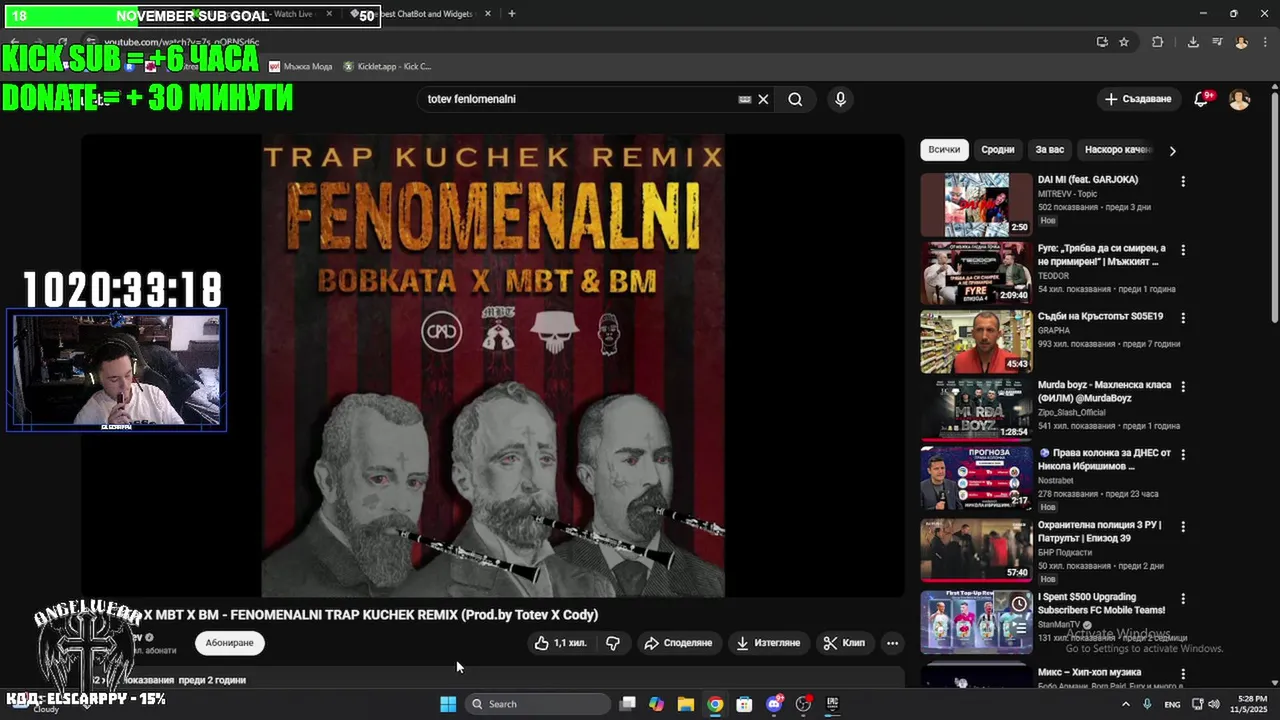1280x720 pixels.
Task: Open the Task View icon on taskbar
Action: click(627, 704)
